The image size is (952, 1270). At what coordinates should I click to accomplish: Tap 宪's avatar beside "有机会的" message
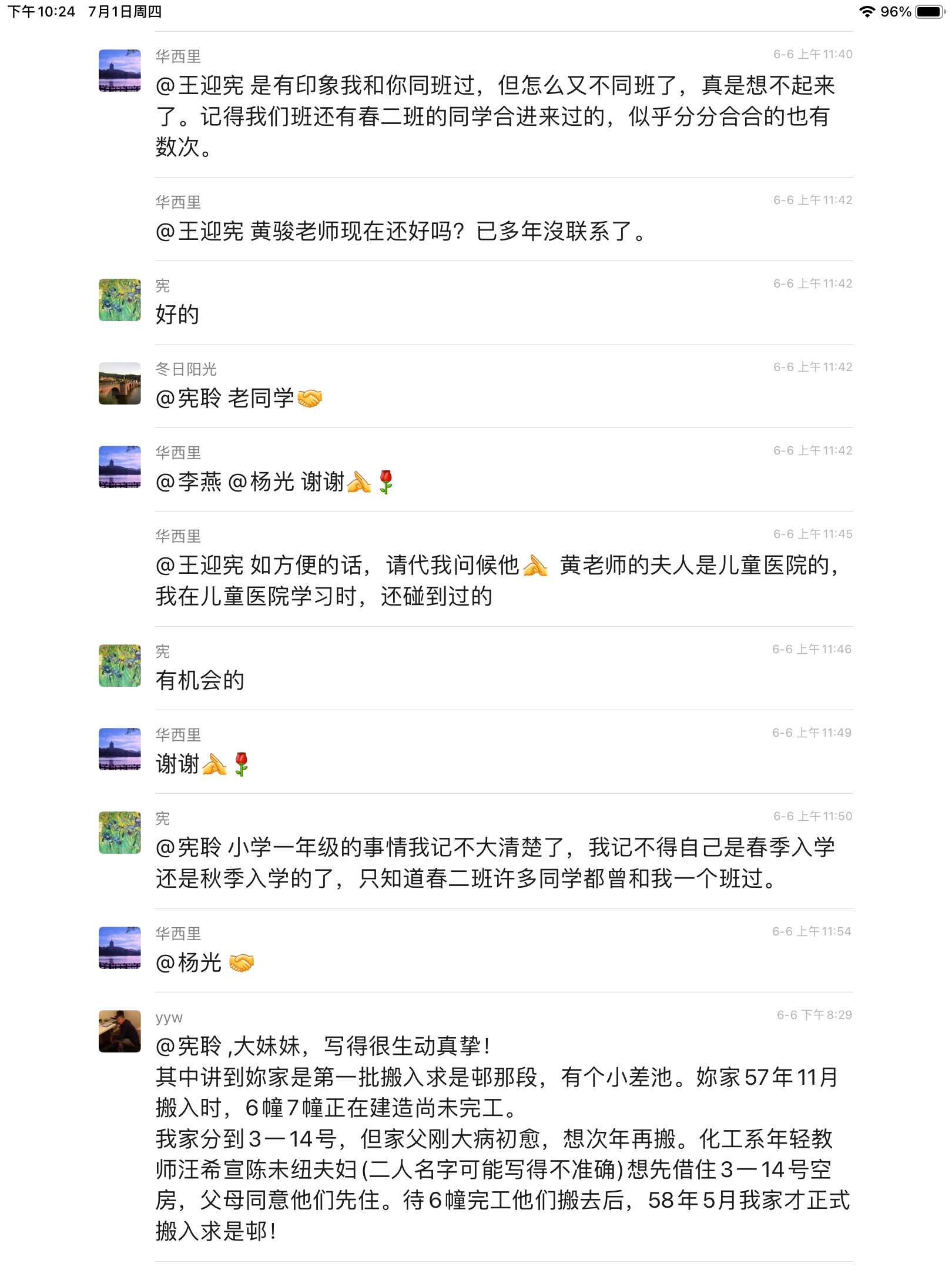click(x=119, y=666)
